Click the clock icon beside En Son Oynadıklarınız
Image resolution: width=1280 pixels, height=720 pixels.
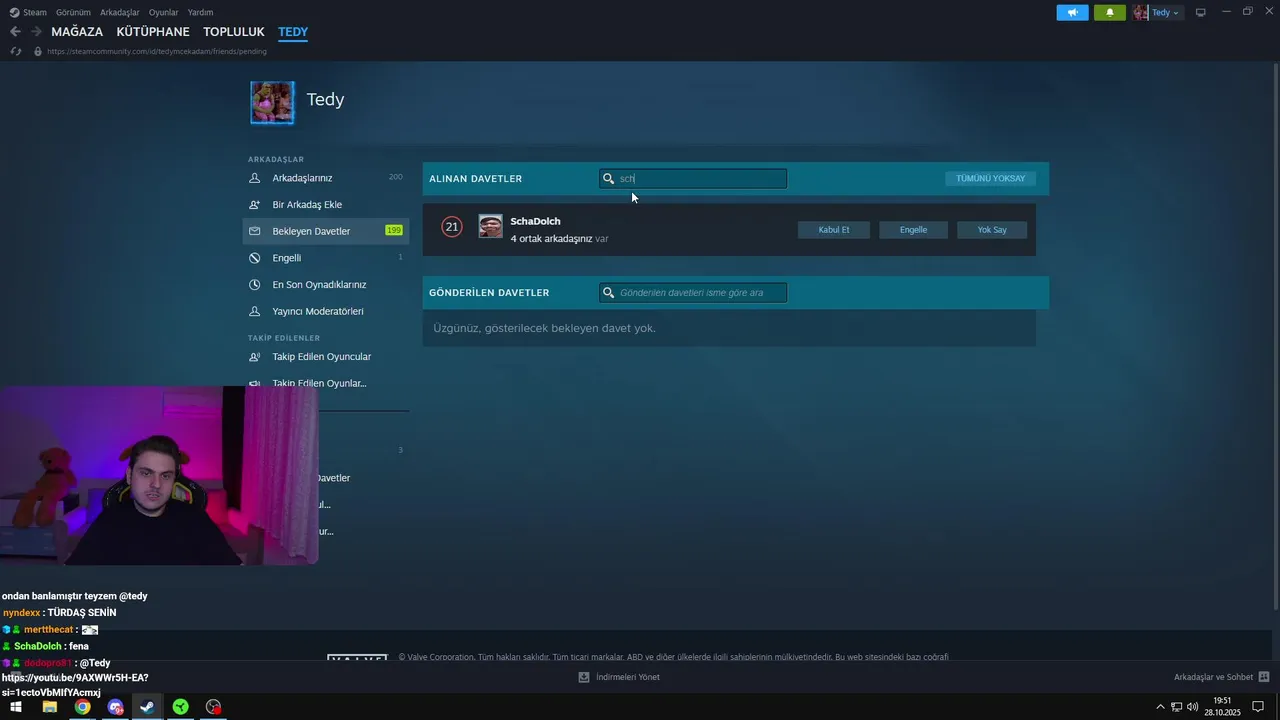(x=254, y=285)
